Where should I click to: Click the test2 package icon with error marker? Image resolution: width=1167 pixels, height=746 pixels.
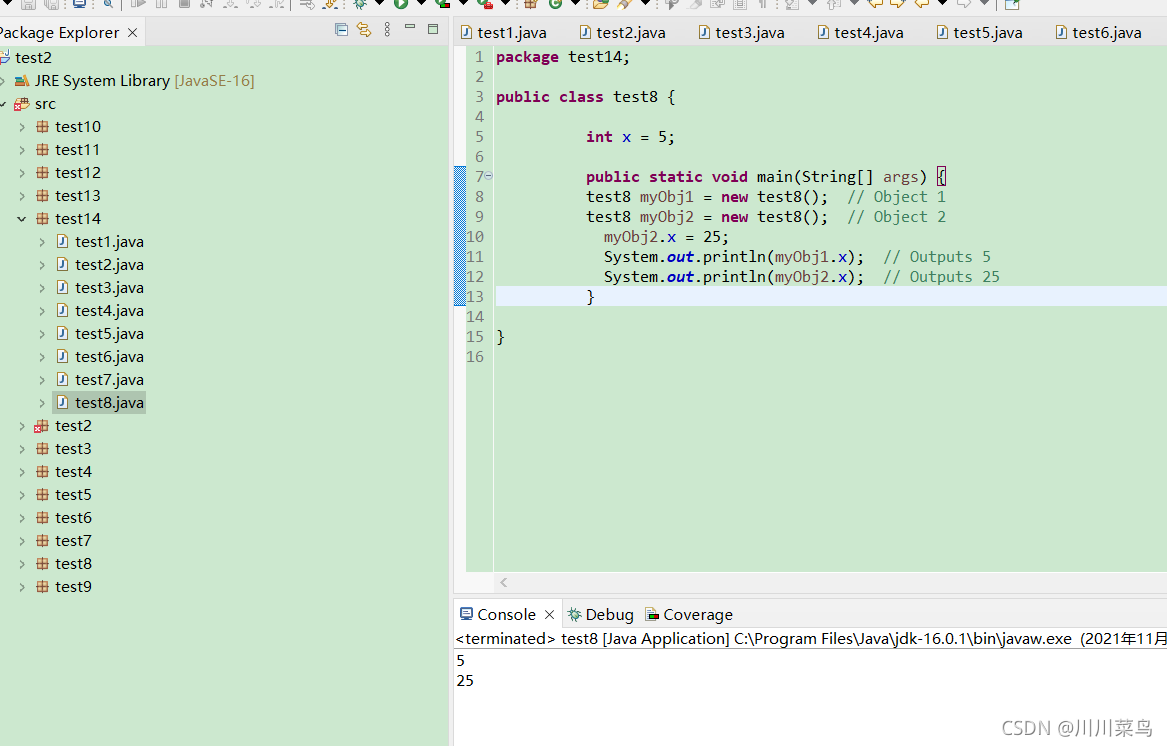42,426
